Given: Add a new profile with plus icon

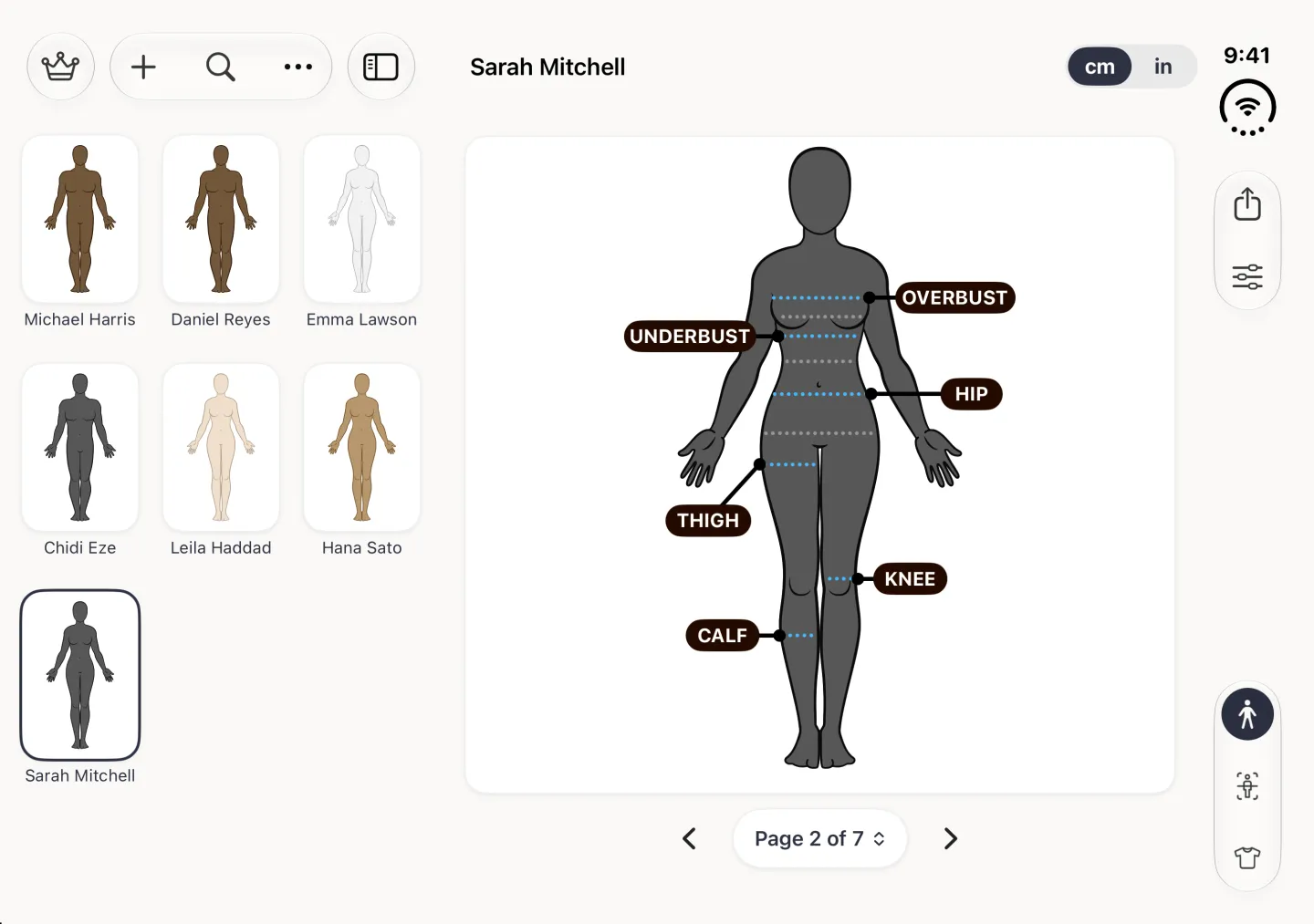Looking at the screenshot, I should [143, 67].
